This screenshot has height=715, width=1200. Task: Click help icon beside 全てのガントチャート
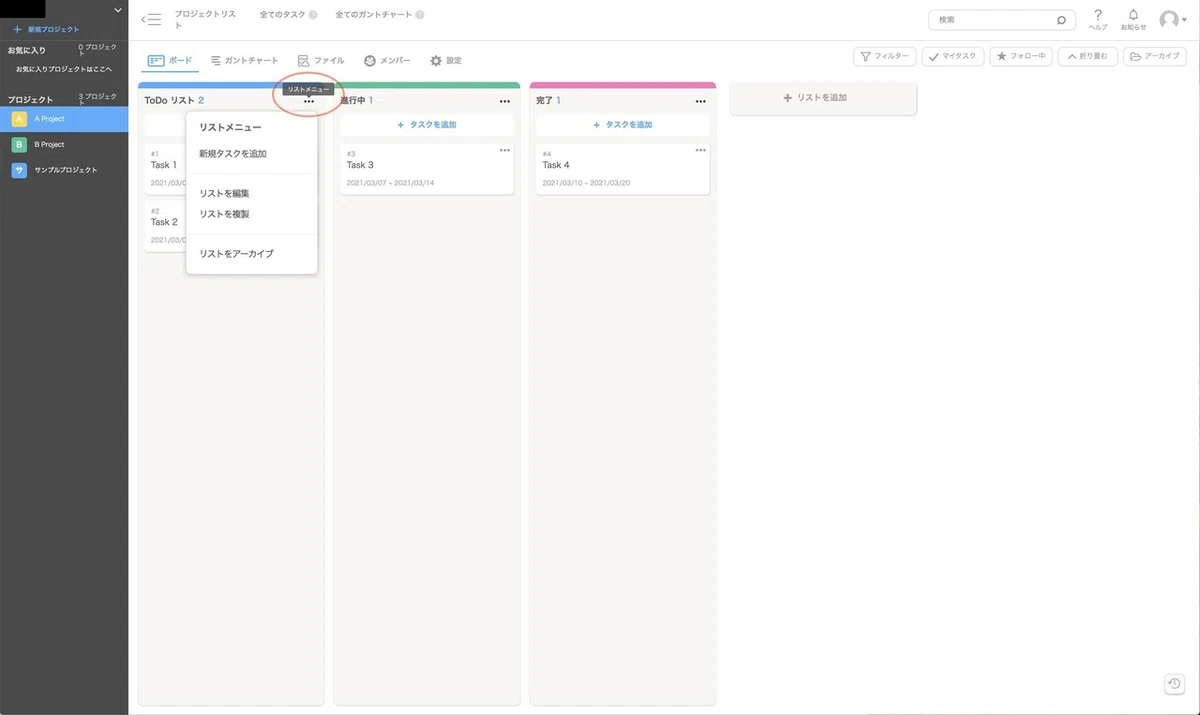pos(419,15)
